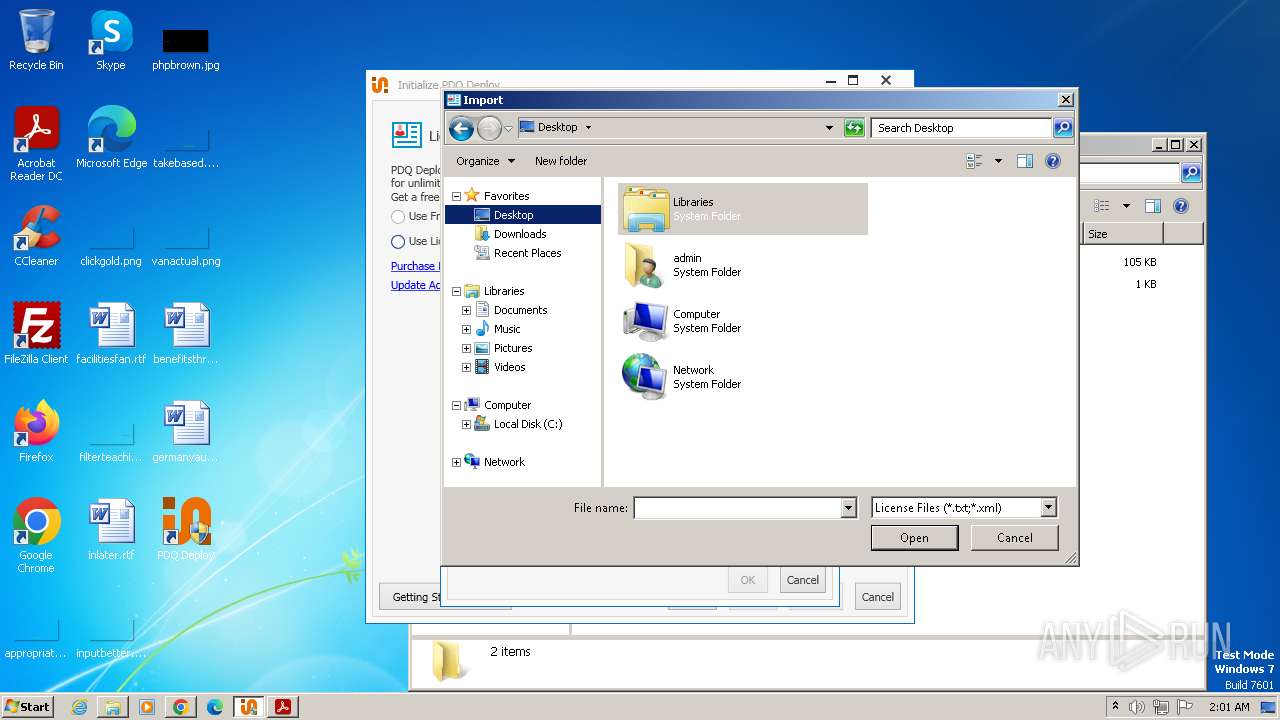
Task: Click the File name input field
Action: point(737,508)
